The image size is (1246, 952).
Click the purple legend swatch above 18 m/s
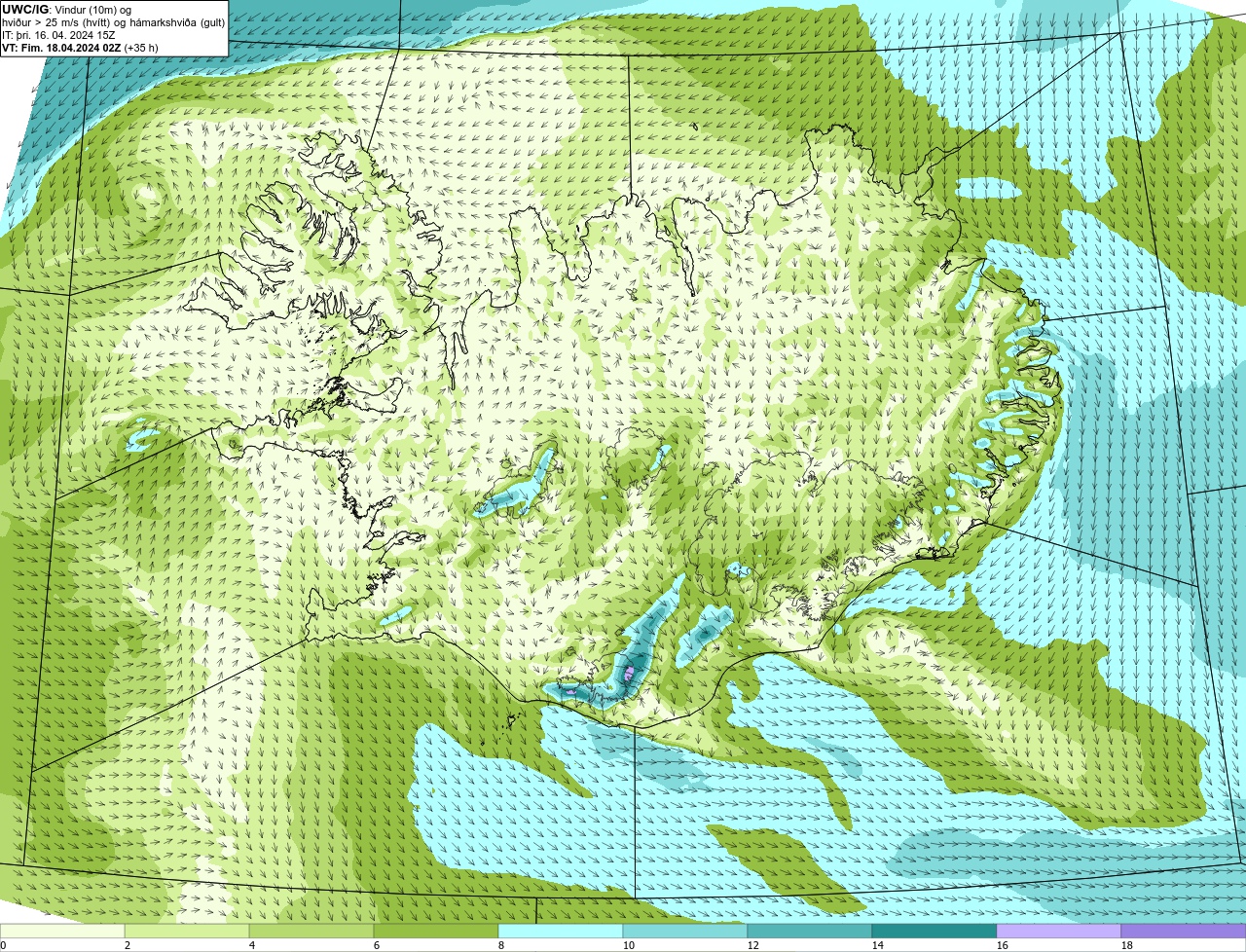pyautogui.click(x=1184, y=931)
